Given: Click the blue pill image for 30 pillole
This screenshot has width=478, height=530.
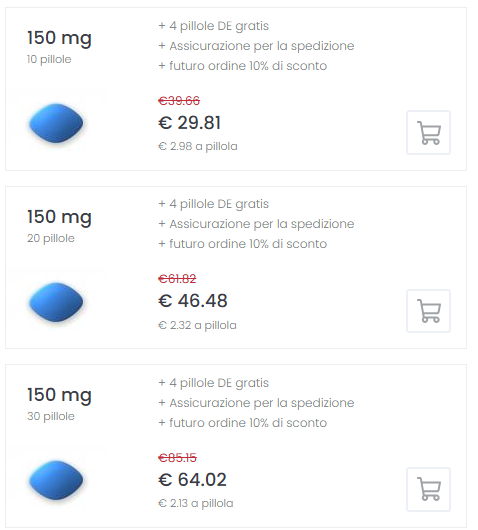Looking at the screenshot, I should click(x=56, y=480).
